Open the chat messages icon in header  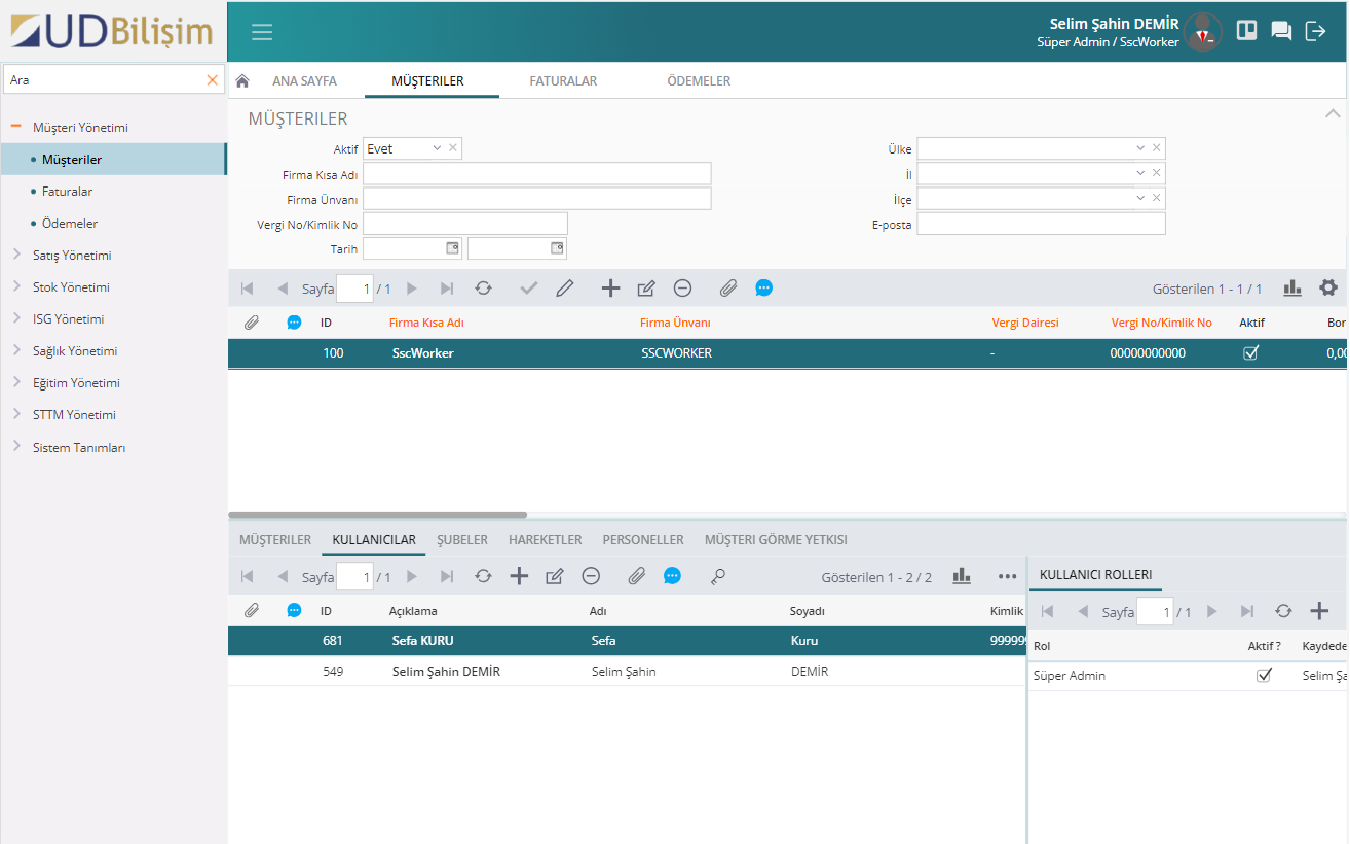tap(1281, 31)
